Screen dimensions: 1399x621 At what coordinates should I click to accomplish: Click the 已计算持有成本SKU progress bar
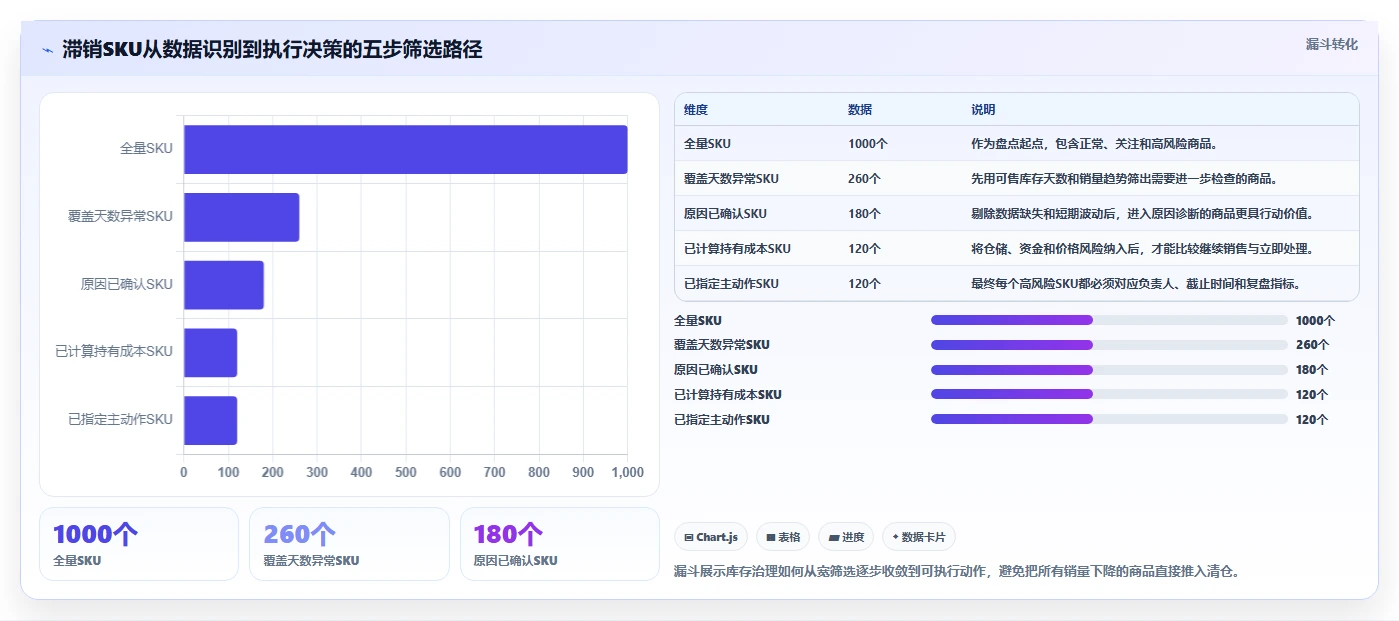(1109, 395)
